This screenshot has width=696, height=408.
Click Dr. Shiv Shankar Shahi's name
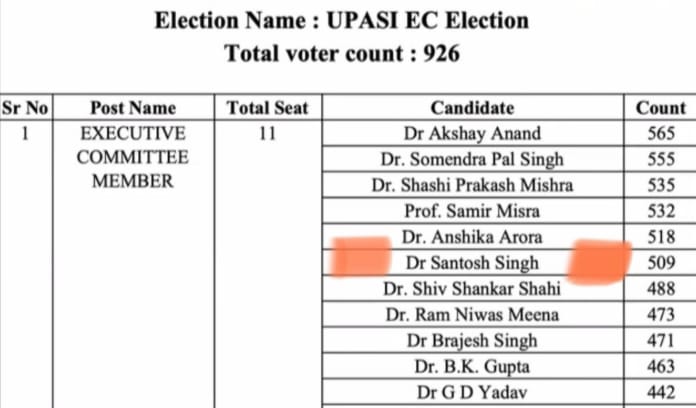(472, 289)
